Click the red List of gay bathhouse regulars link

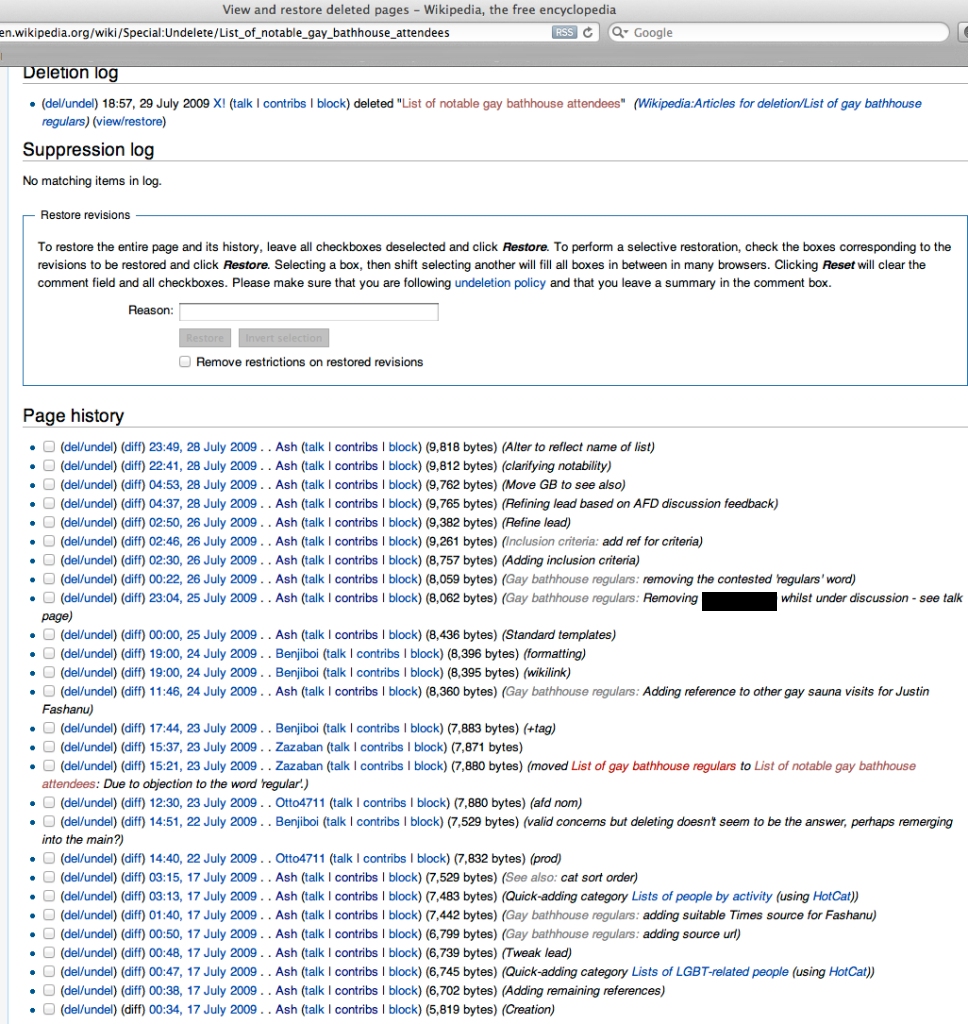[653, 766]
